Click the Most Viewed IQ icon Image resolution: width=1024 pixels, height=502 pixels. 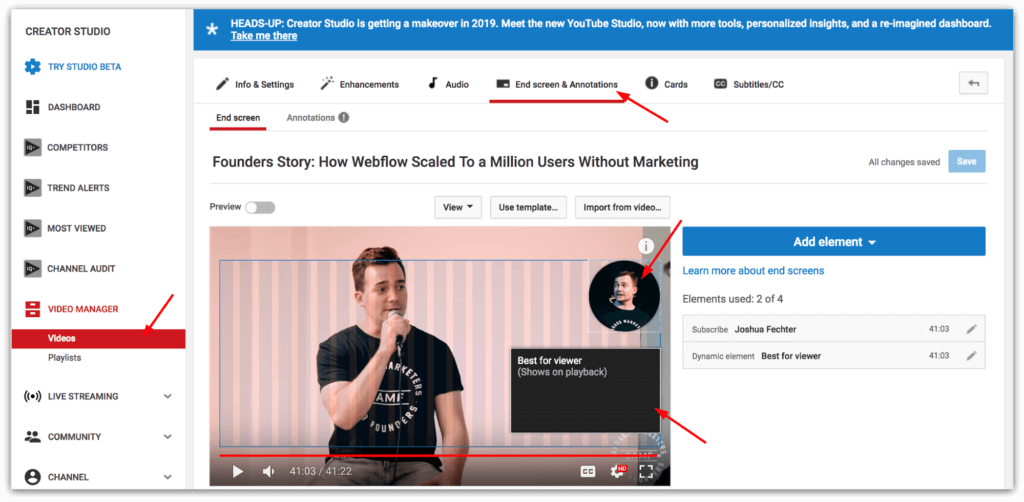[33, 228]
